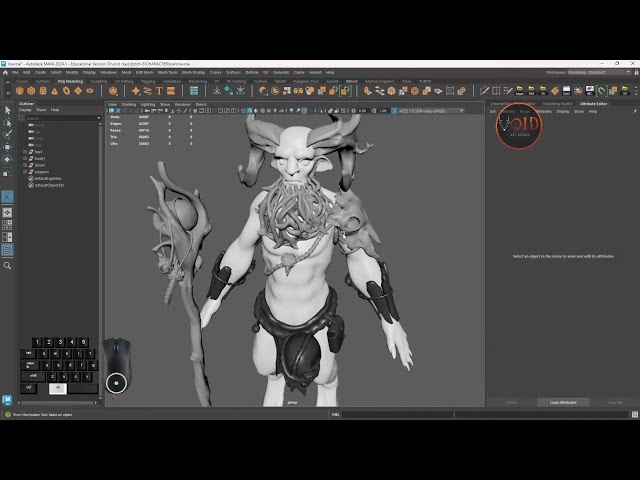Click the SVG import shelf icon
Image resolution: width=640 pixels, height=480 pixels.
click(x=171, y=91)
